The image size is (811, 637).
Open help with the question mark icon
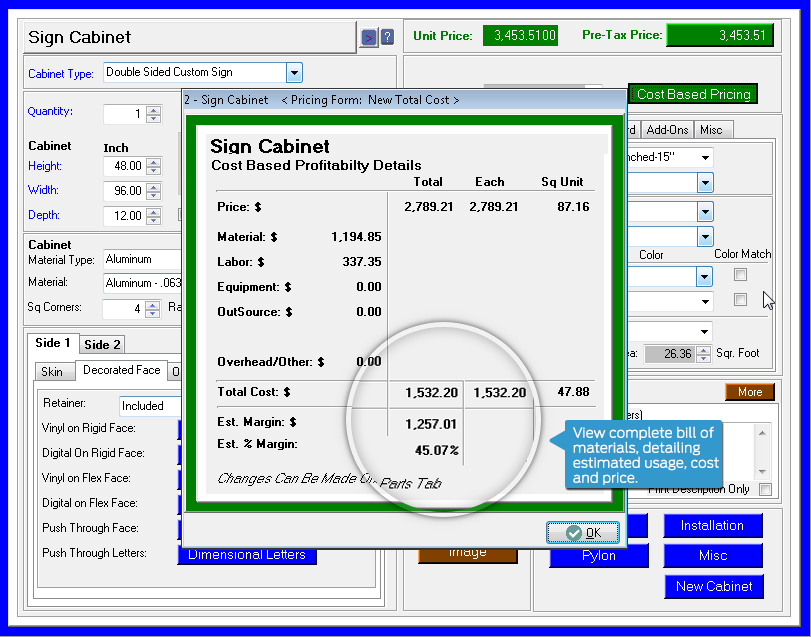(x=387, y=38)
